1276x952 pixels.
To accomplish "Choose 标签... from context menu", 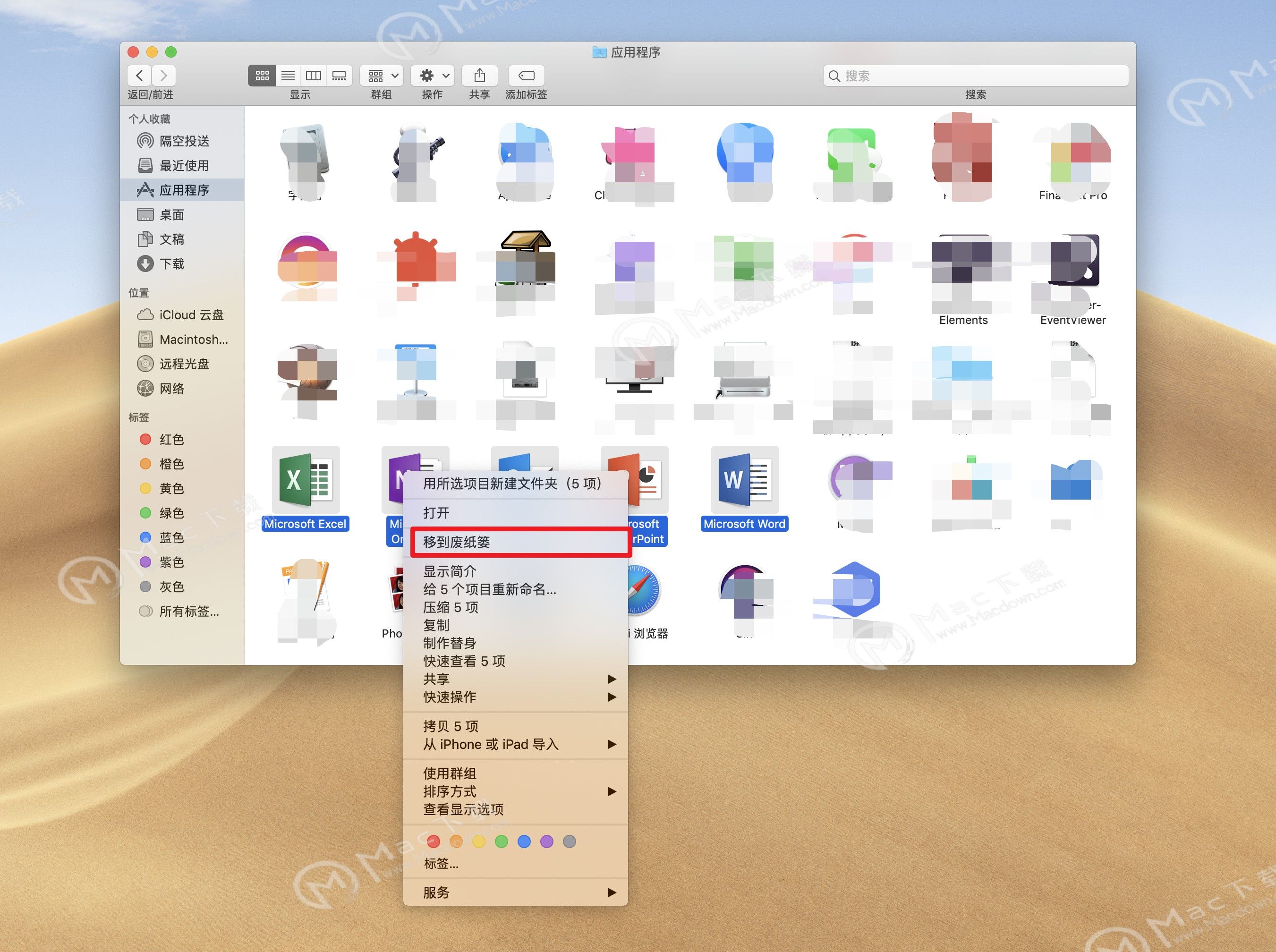I will point(515,863).
